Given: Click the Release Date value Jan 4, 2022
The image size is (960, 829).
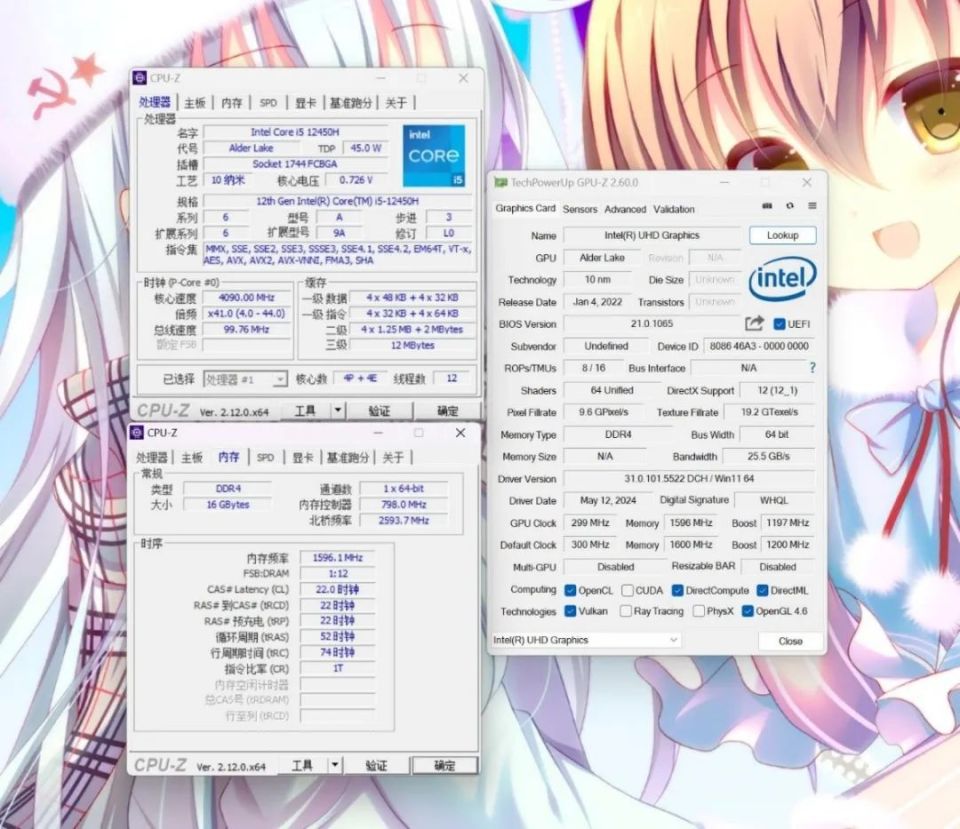Looking at the screenshot, I should (597, 302).
